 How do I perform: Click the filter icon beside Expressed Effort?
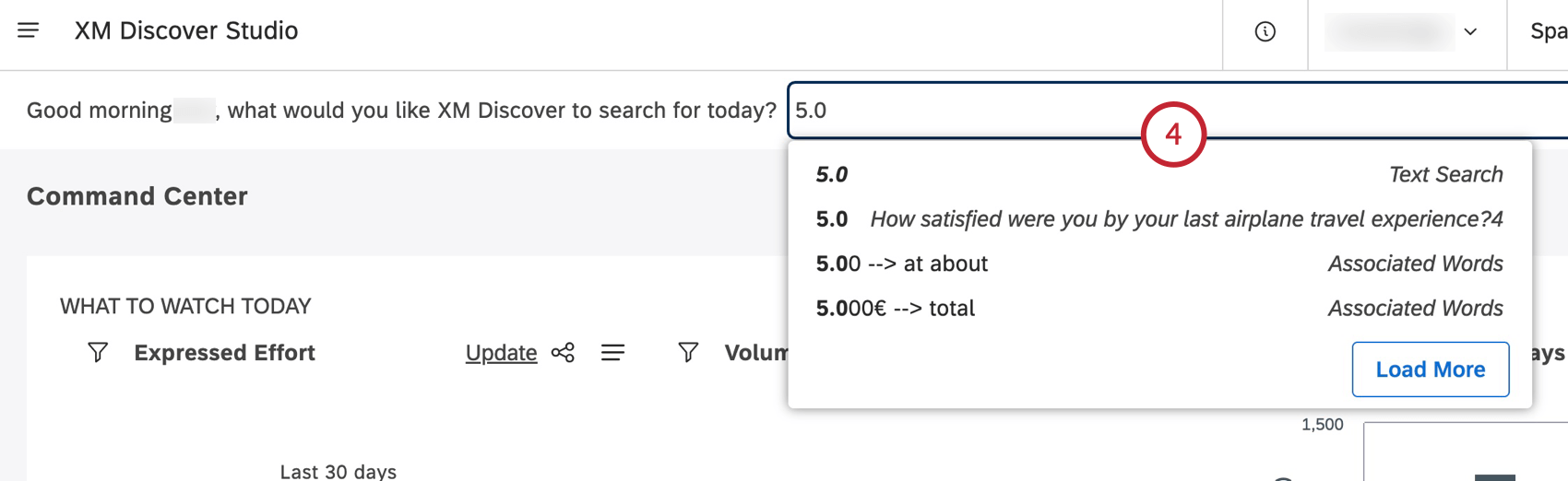tap(98, 352)
